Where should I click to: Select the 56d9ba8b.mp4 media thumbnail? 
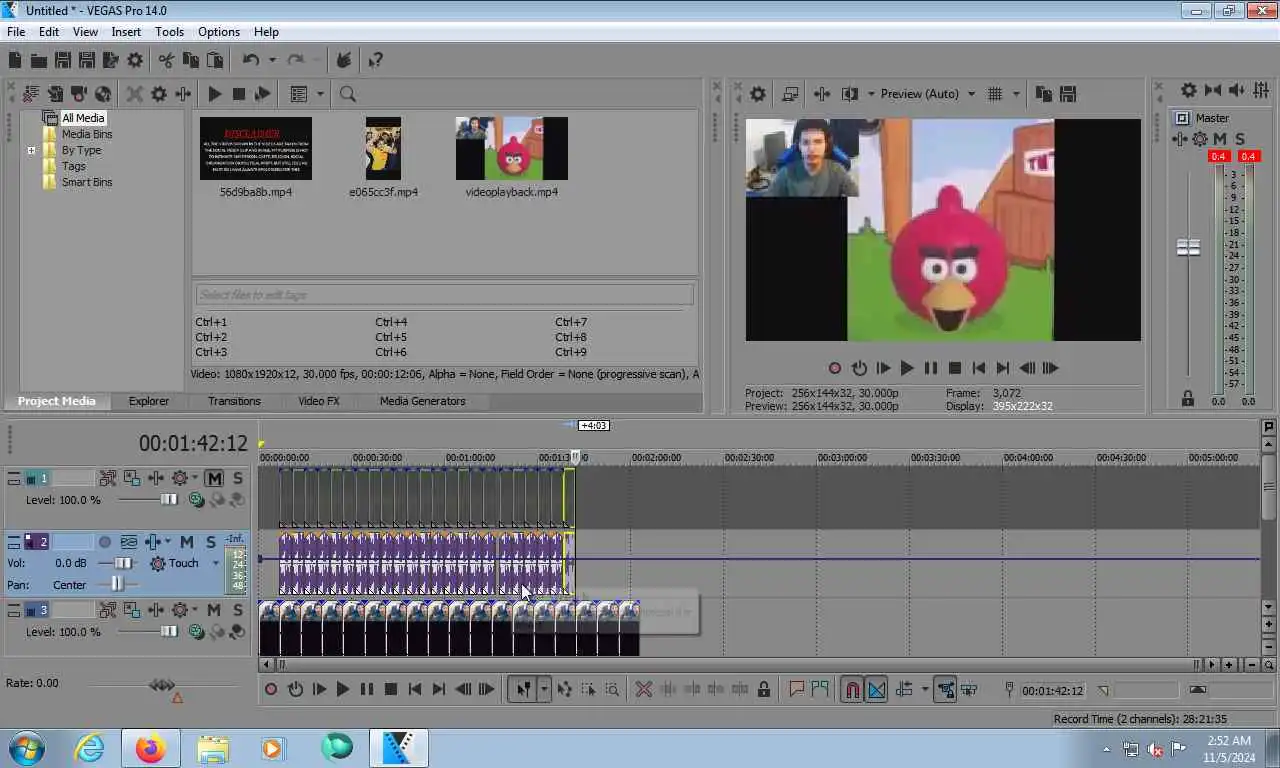(x=256, y=149)
